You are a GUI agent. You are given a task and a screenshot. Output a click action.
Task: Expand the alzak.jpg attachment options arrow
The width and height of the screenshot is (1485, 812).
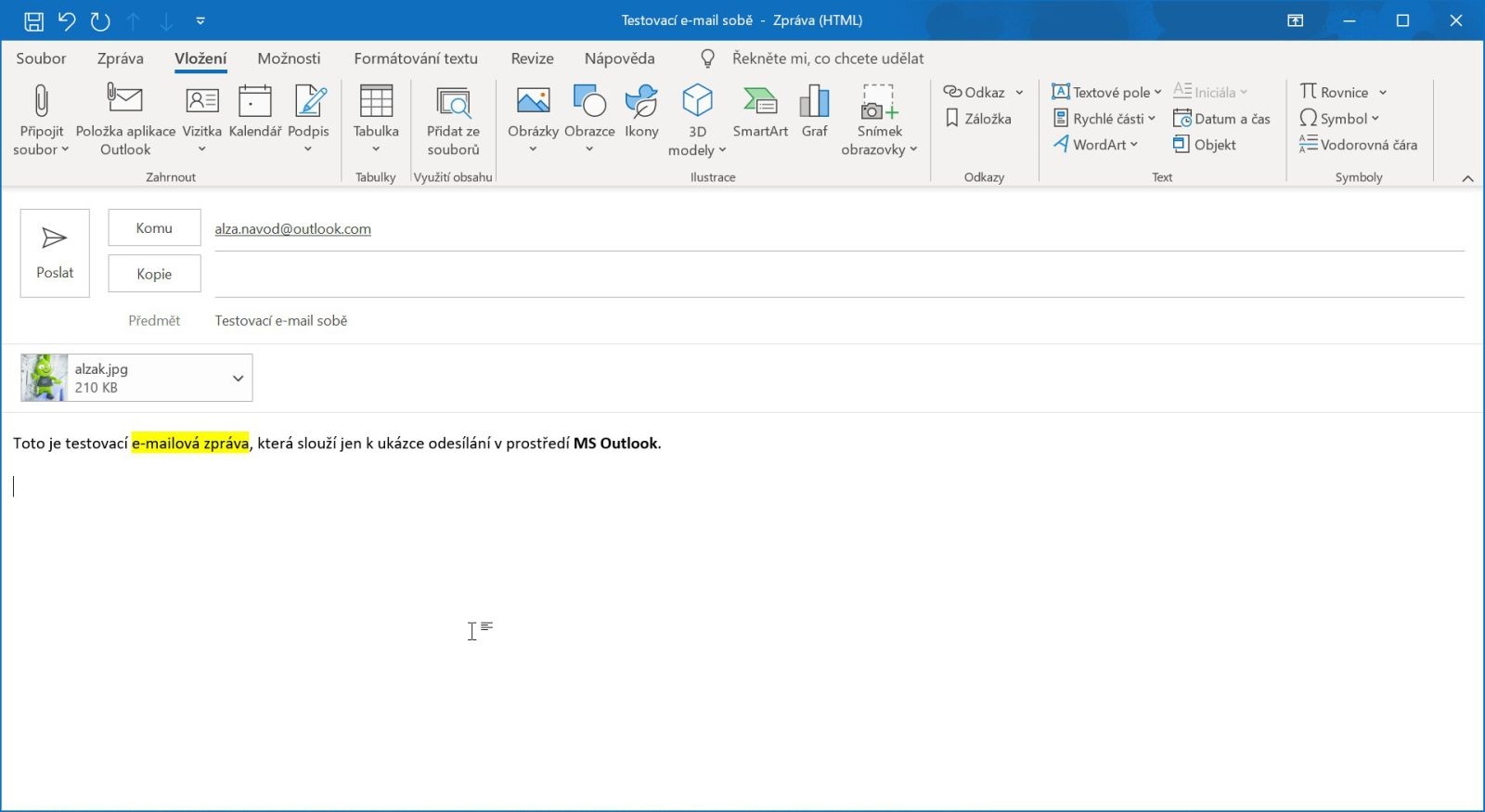238,378
